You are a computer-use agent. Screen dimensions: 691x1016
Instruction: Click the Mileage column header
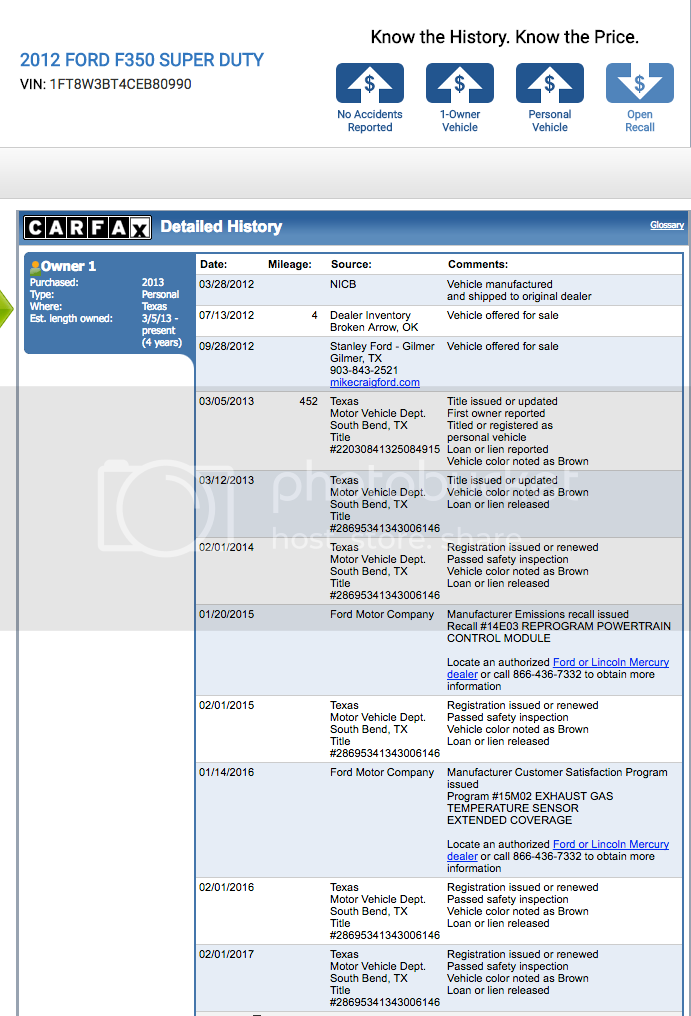coord(290,264)
